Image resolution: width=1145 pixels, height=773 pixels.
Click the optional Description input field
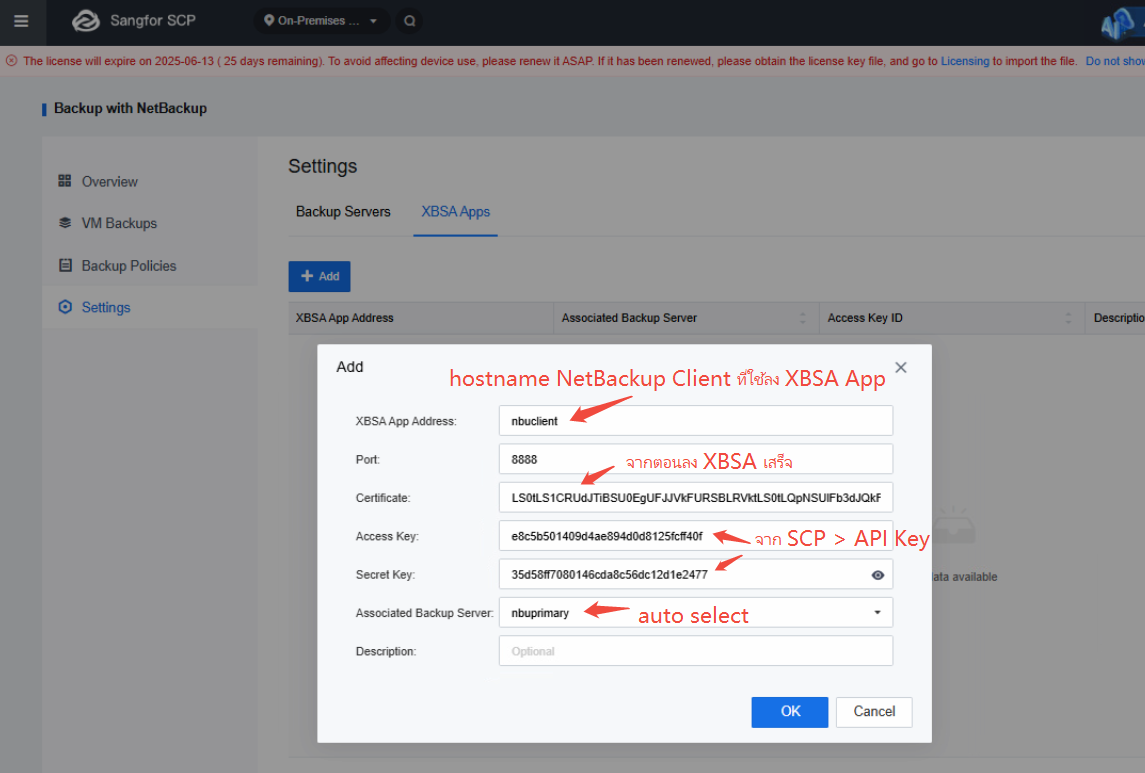(x=695, y=651)
